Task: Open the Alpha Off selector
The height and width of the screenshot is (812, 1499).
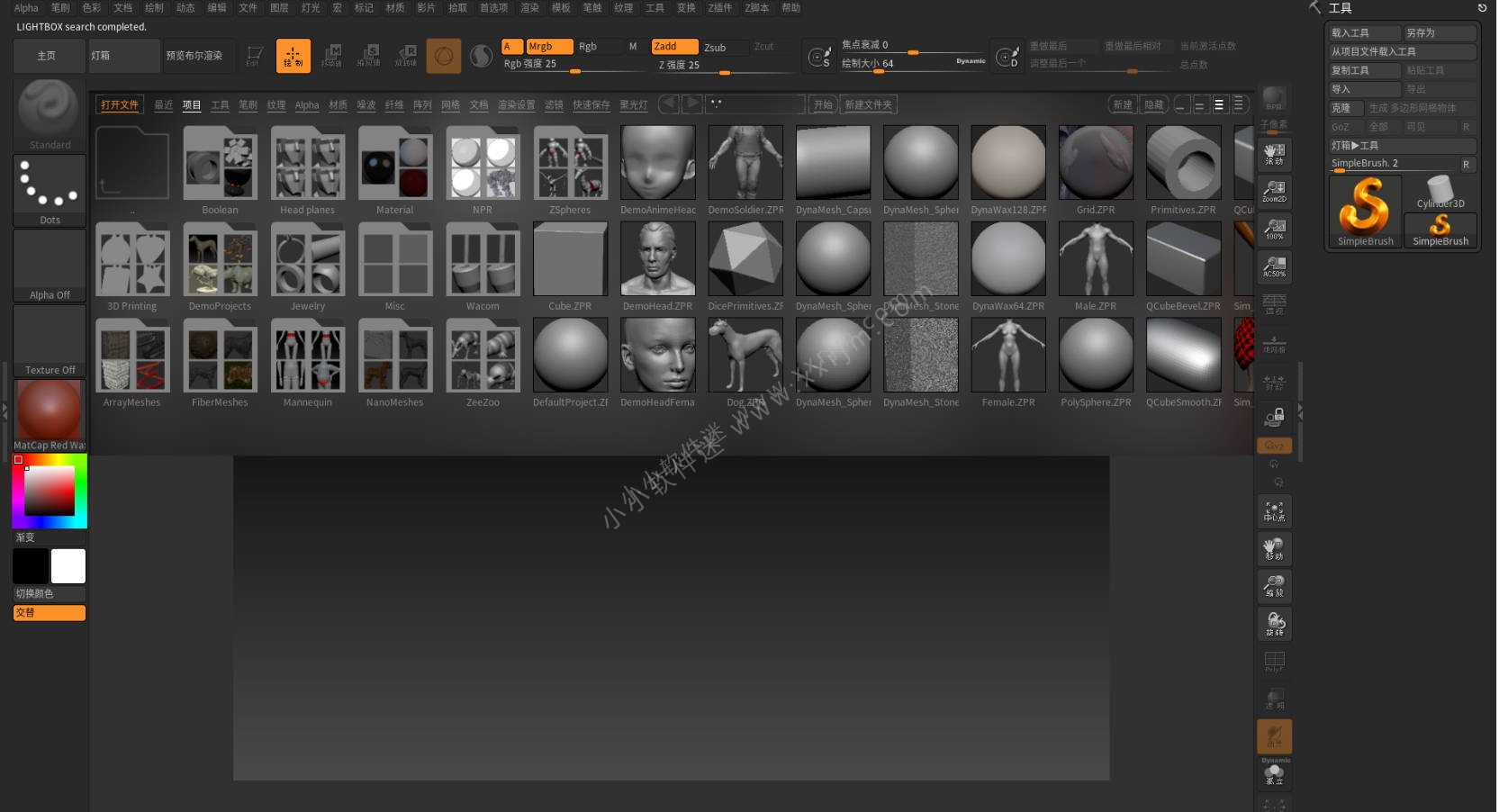Action: point(50,266)
